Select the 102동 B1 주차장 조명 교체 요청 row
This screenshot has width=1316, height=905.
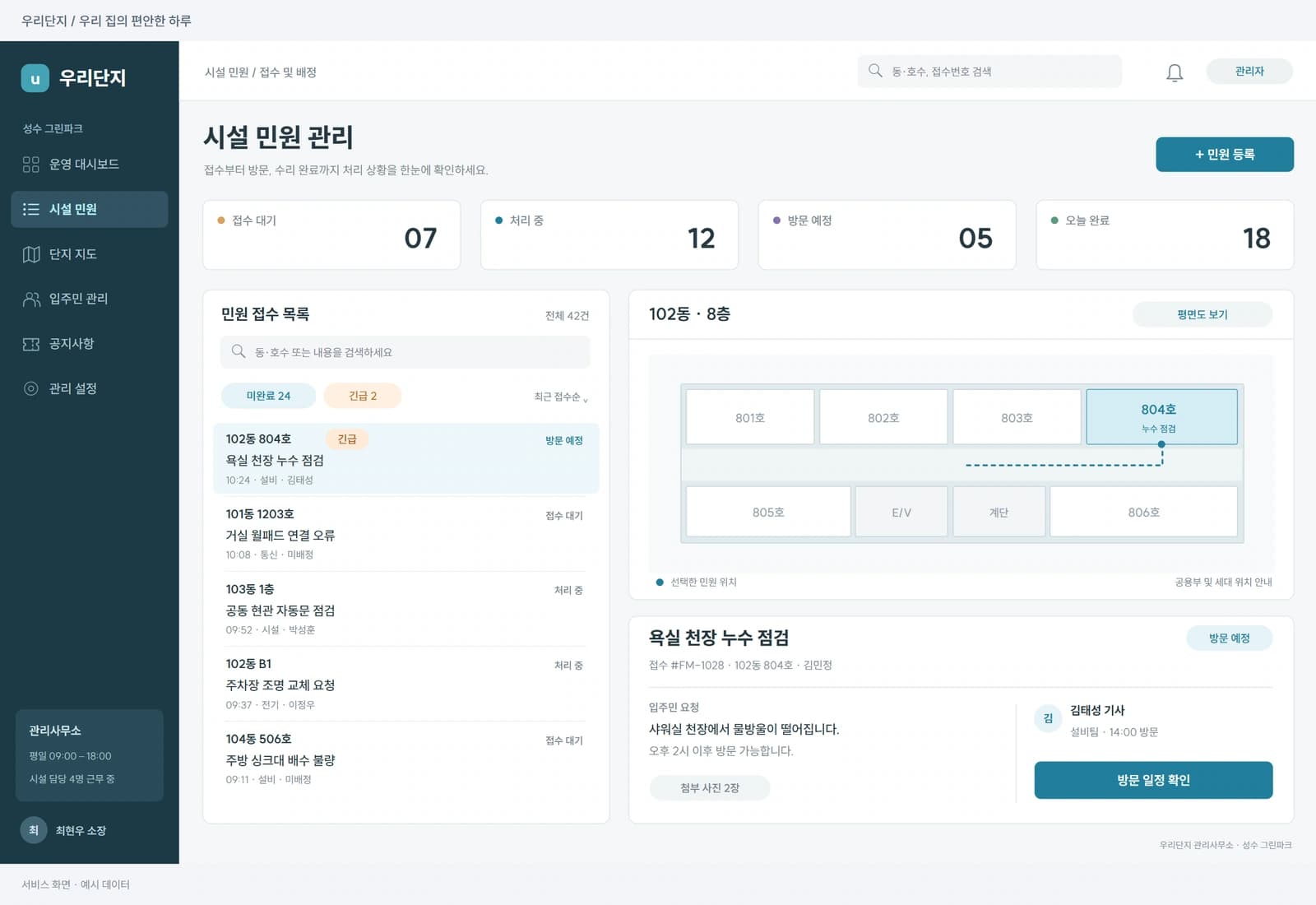[405, 684]
